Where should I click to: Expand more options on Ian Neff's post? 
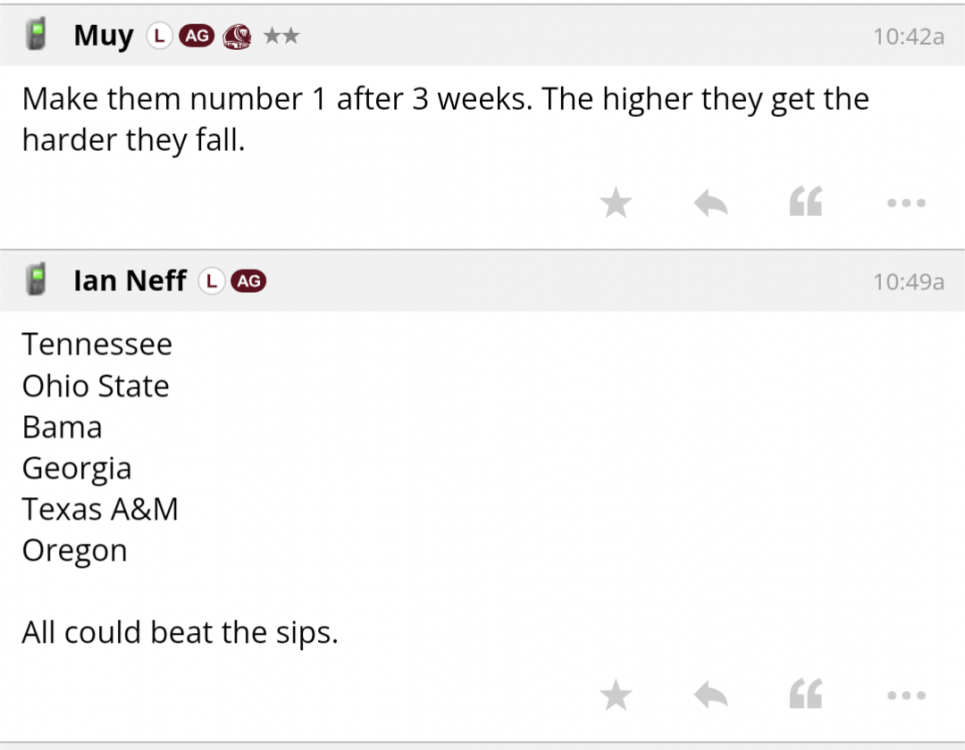coord(906,695)
